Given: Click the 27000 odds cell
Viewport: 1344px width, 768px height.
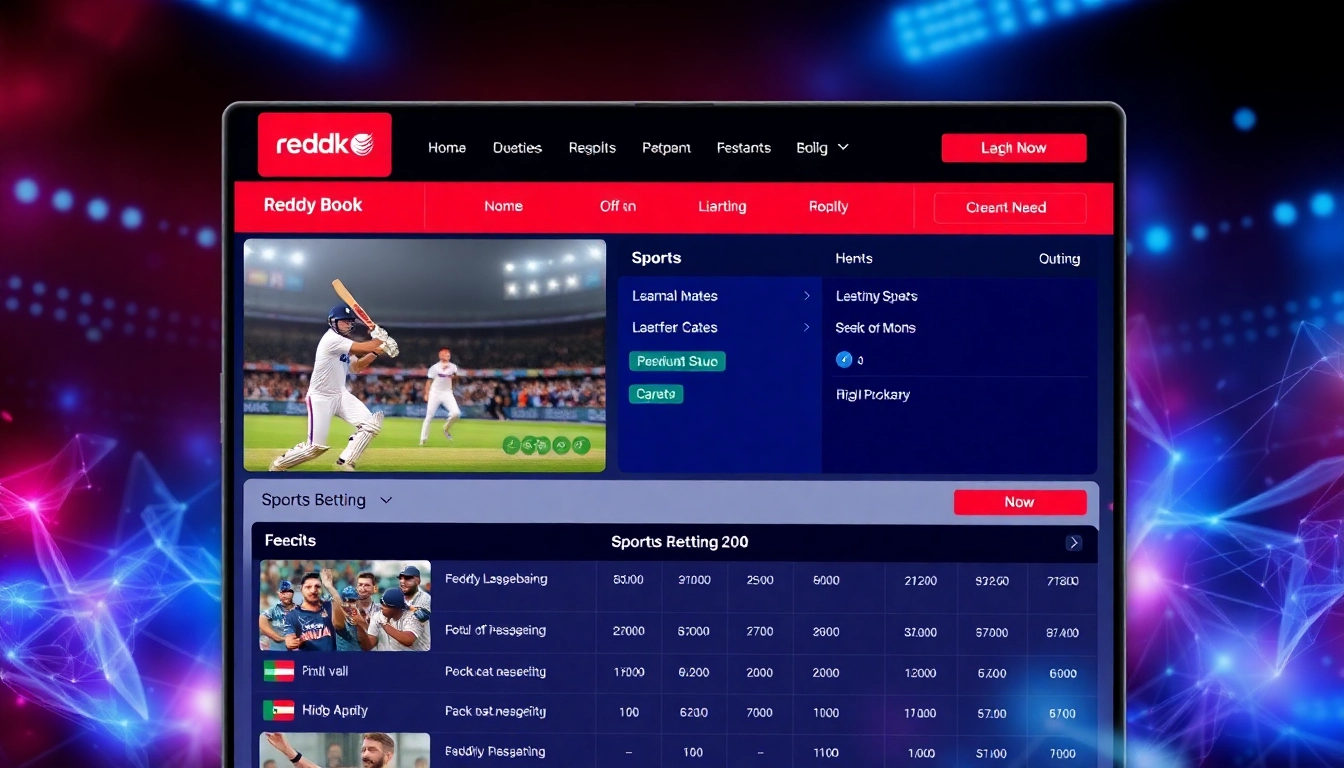Looking at the screenshot, I should tap(628, 632).
